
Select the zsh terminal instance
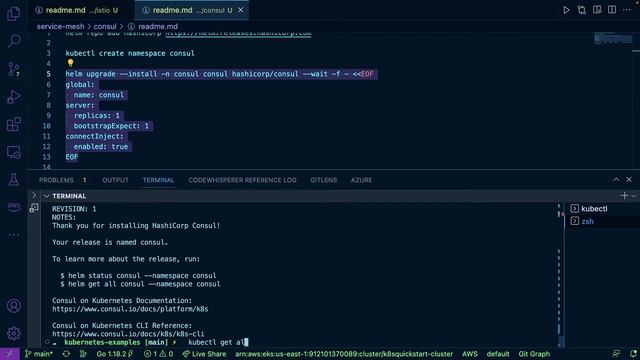pyautogui.click(x=602, y=221)
